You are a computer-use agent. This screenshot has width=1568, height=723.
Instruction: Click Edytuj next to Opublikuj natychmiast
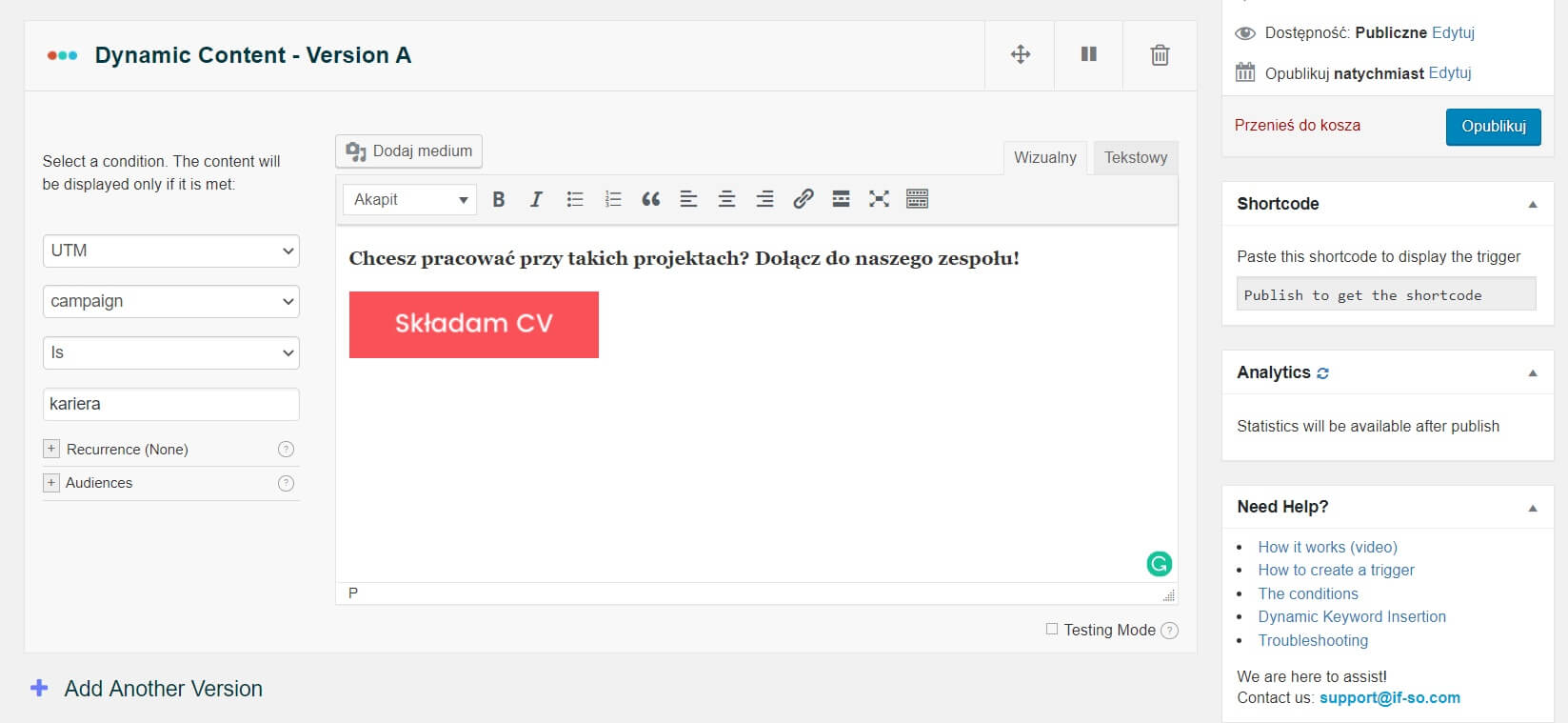pos(1450,72)
